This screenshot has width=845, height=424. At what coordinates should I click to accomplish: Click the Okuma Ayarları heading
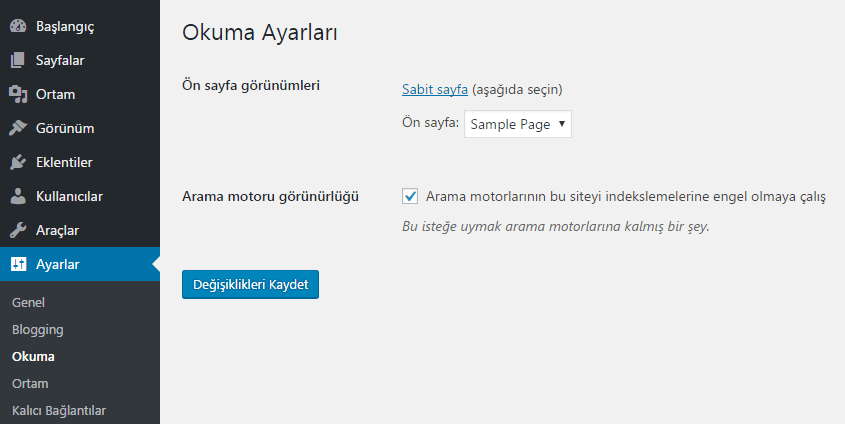tap(260, 32)
